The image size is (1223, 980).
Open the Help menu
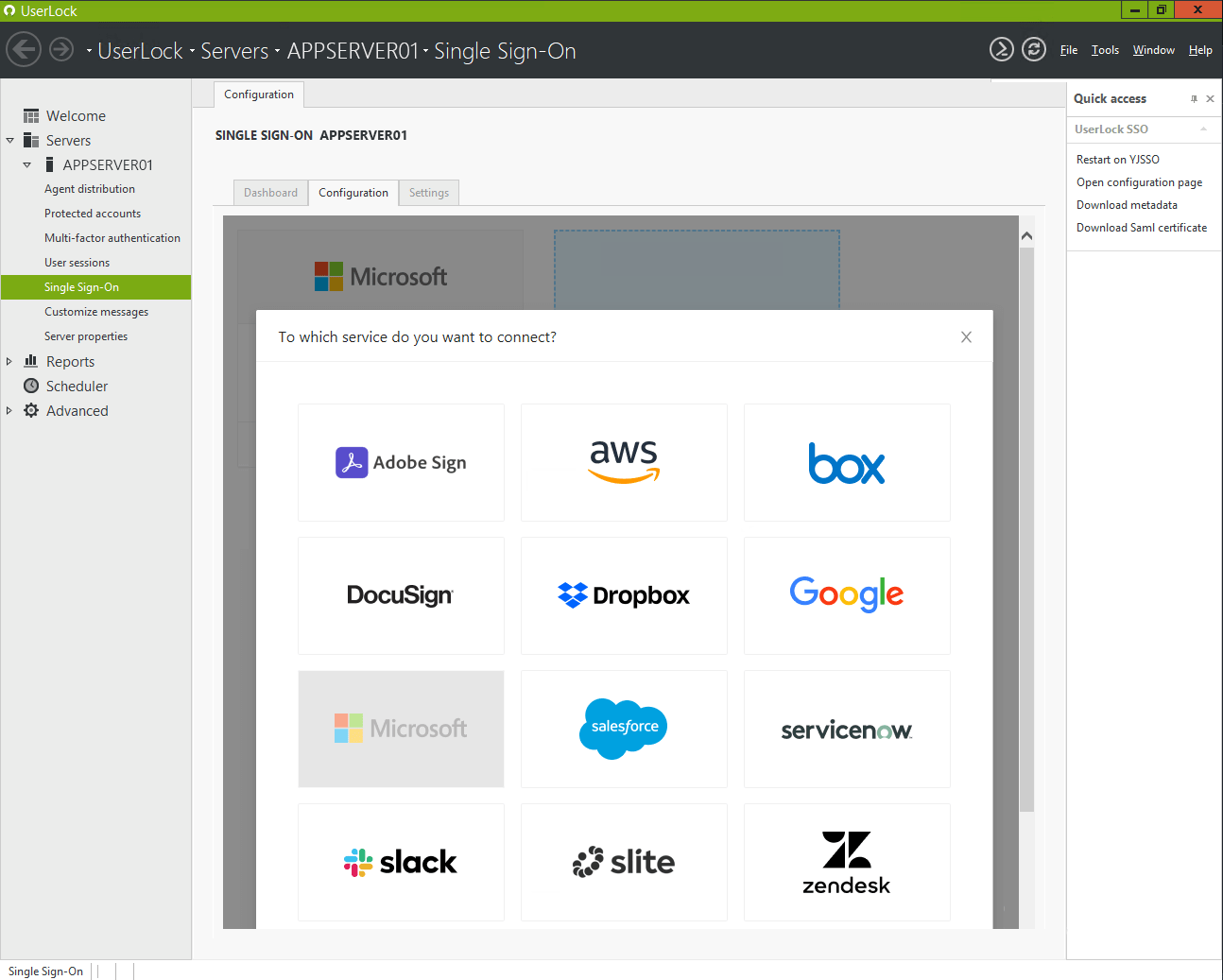click(x=1200, y=50)
